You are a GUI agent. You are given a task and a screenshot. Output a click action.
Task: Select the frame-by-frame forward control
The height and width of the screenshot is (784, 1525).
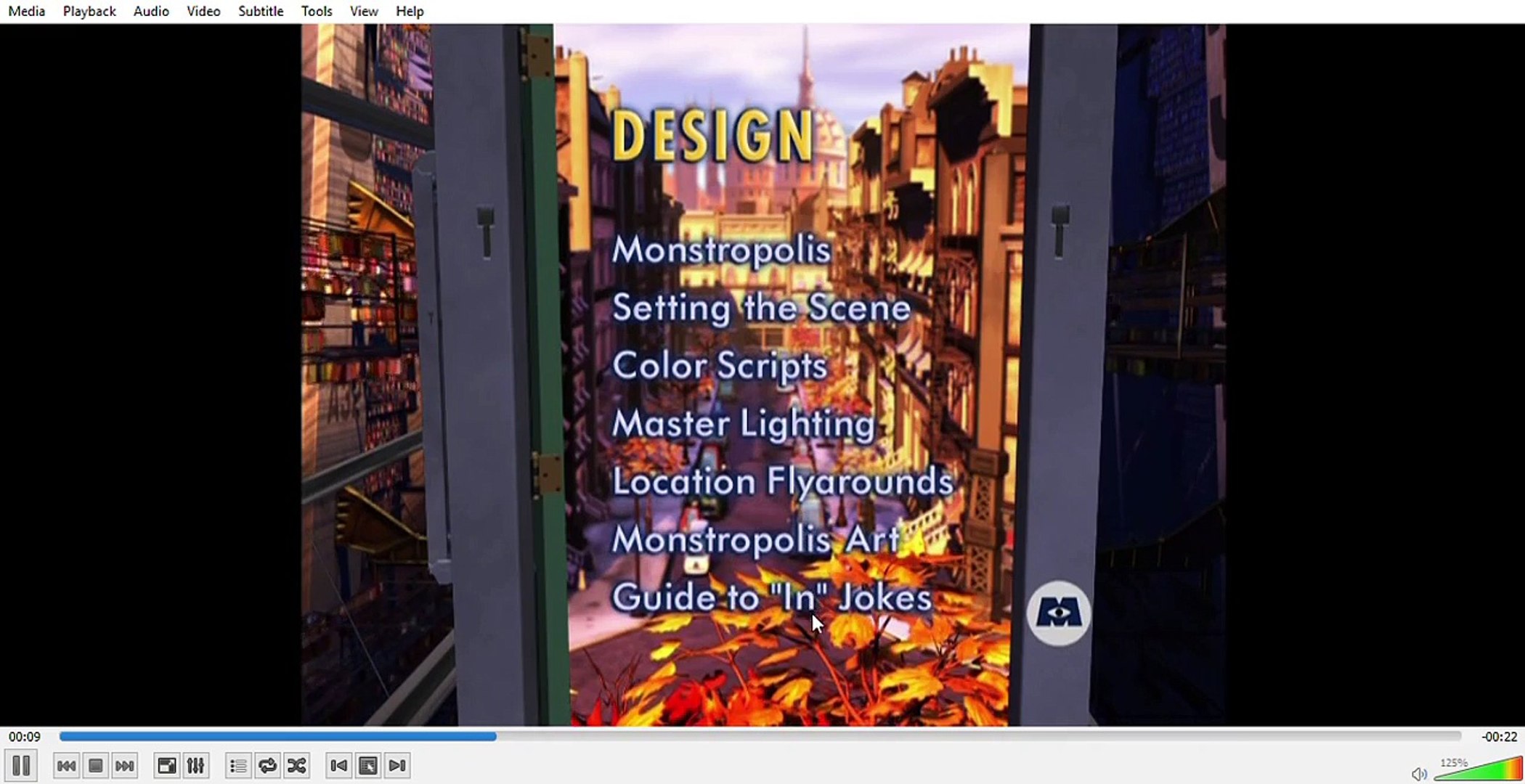(396, 765)
